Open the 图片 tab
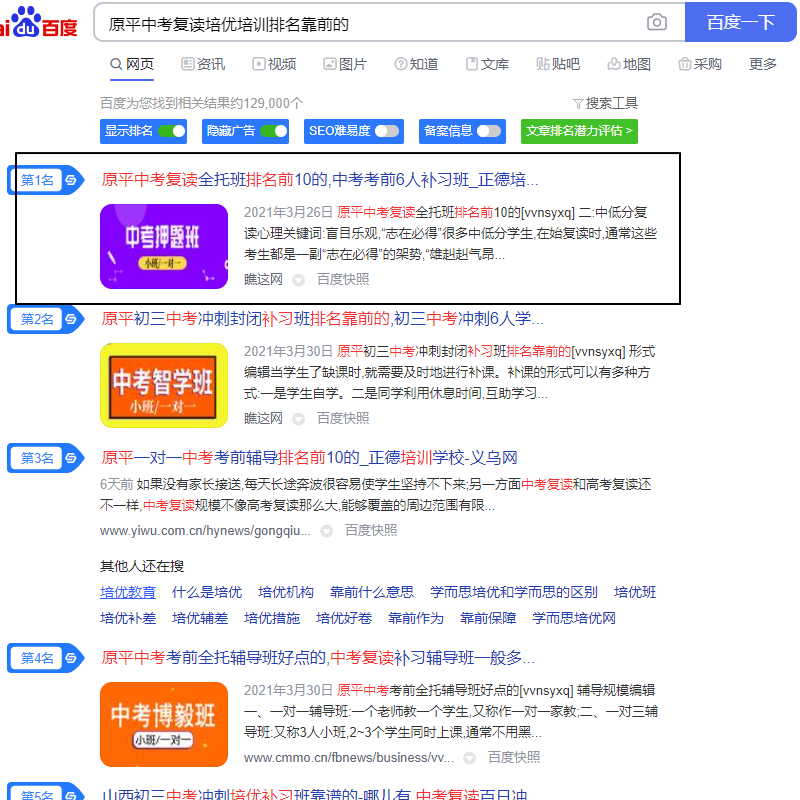 point(345,64)
